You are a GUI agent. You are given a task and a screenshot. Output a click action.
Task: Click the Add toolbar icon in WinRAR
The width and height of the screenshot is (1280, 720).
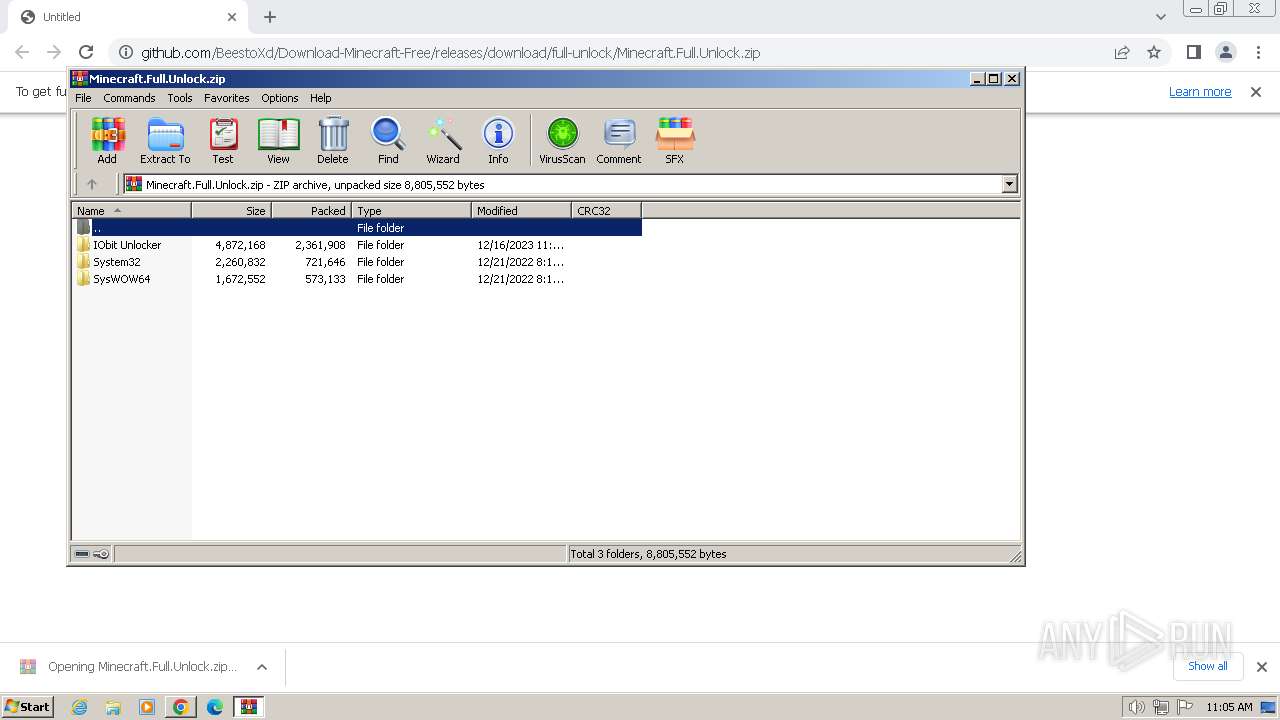pyautogui.click(x=107, y=141)
